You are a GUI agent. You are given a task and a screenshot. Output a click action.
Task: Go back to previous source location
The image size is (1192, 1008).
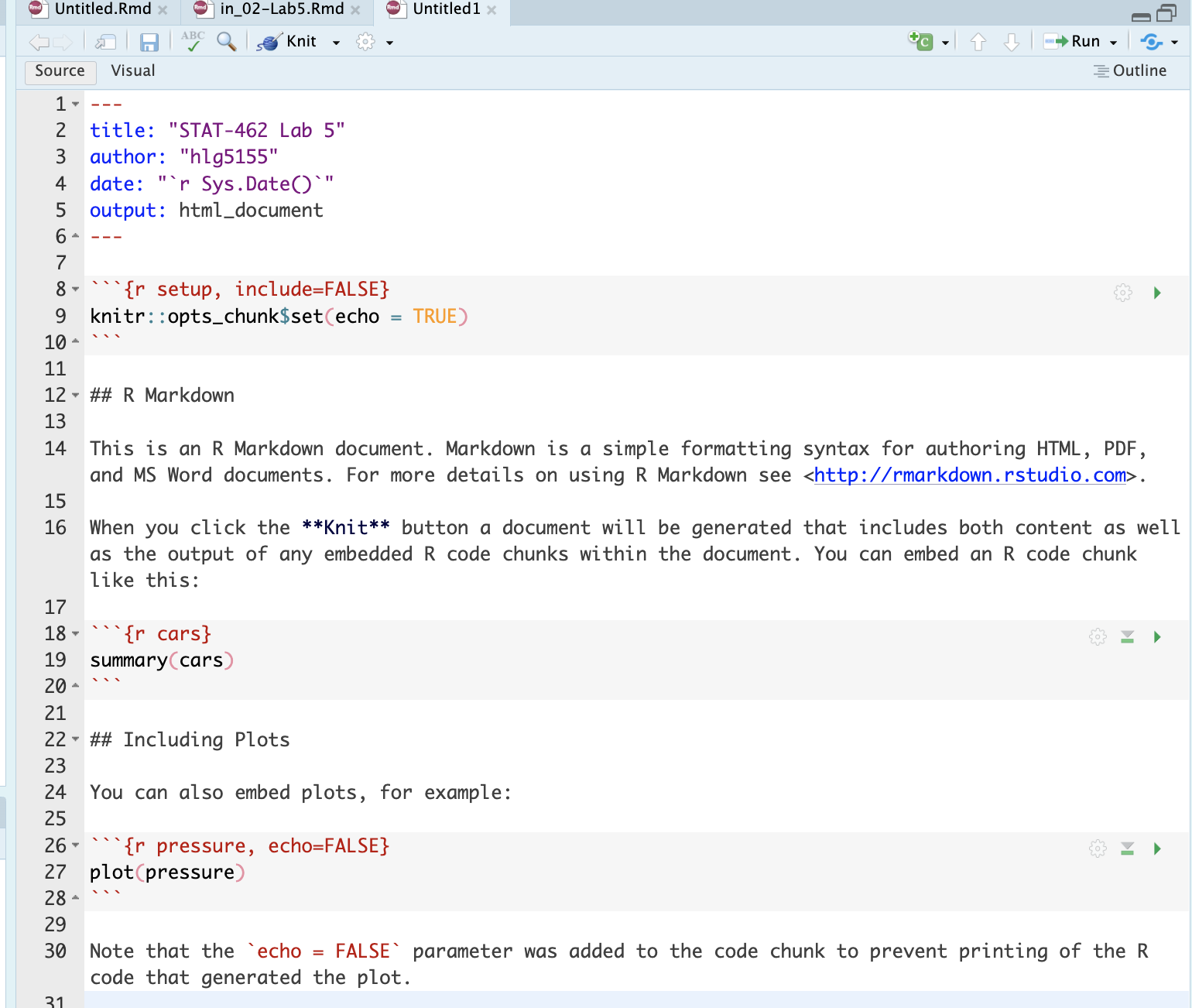[39, 42]
